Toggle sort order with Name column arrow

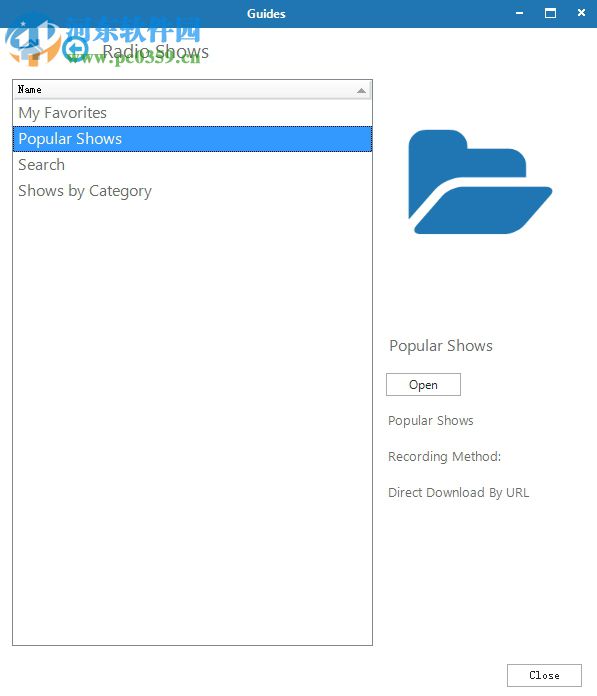pyautogui.click(x=361, y=91)
